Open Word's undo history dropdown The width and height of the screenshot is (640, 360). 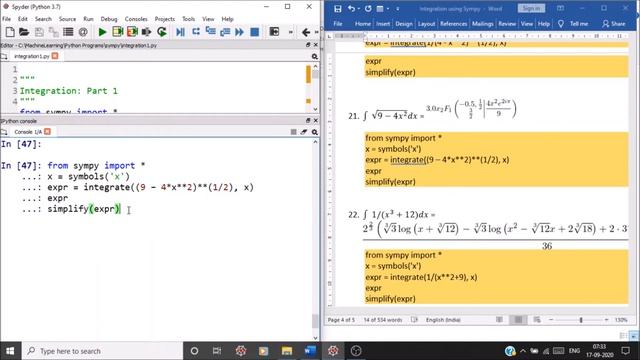(x=359, y=9)
